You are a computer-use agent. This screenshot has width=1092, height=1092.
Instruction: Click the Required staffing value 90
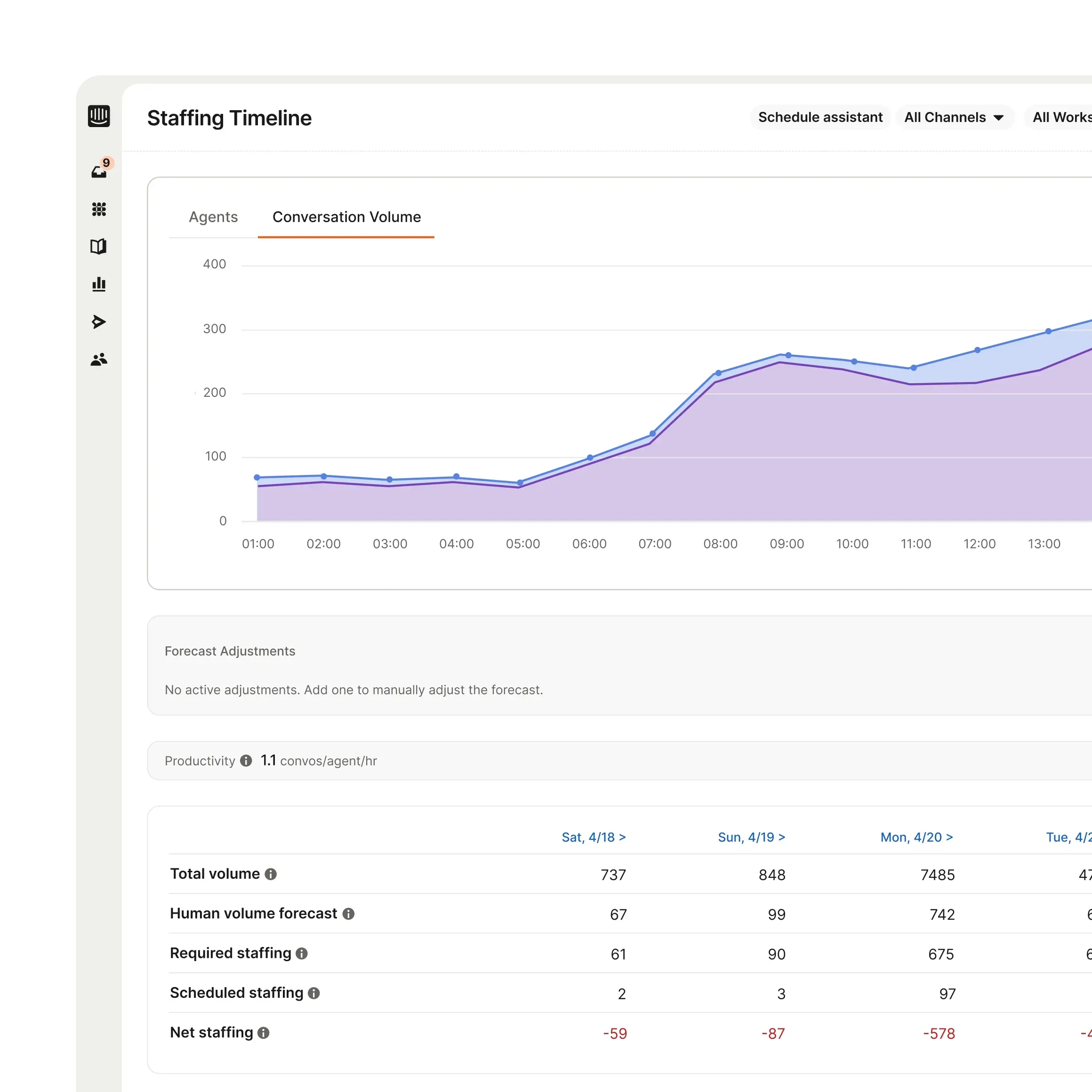click(777, 954)
